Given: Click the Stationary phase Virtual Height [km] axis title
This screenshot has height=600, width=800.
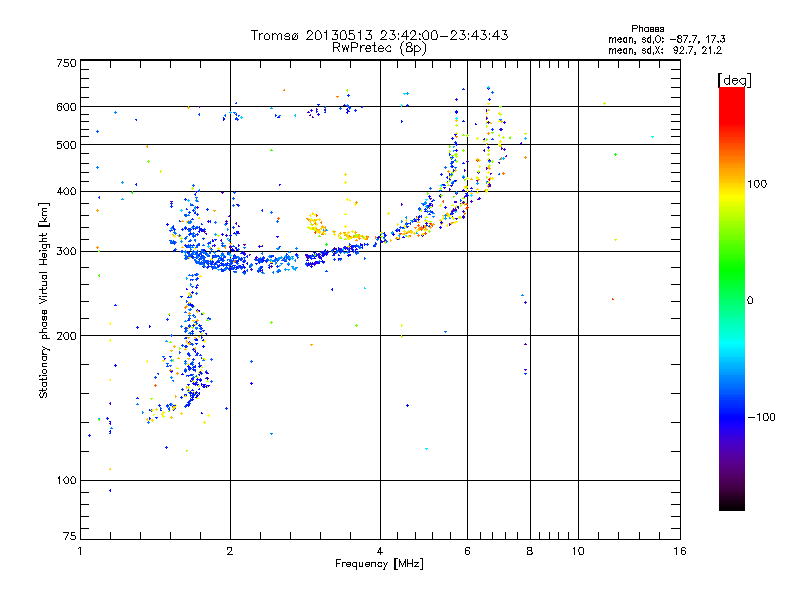Looking at the screenshot, I should coord(44,300).
